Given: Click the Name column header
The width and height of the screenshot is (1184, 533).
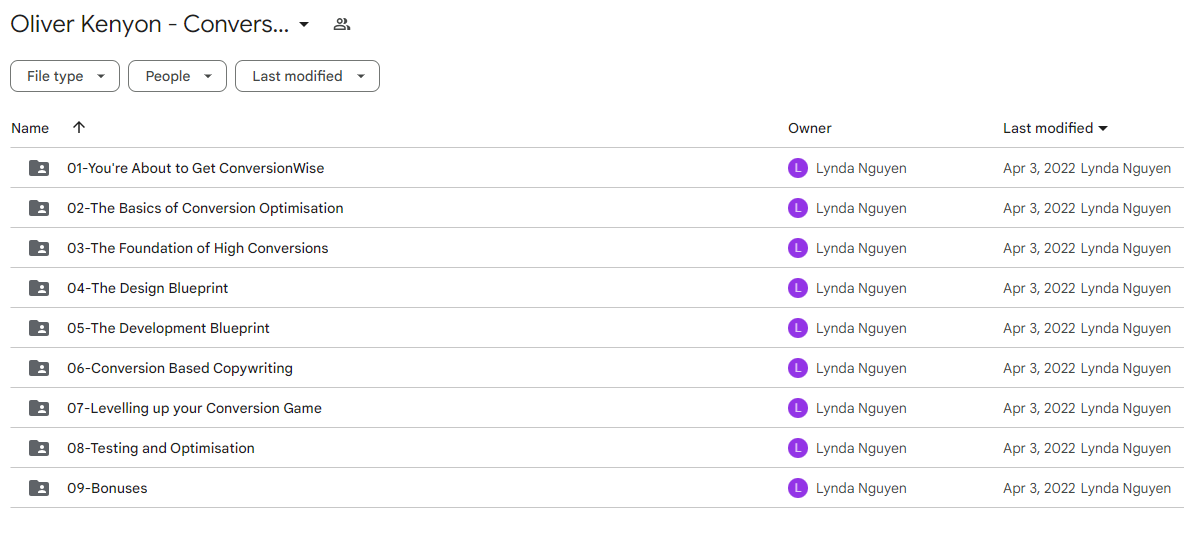Looking at the screenshot, I should 30,128.
